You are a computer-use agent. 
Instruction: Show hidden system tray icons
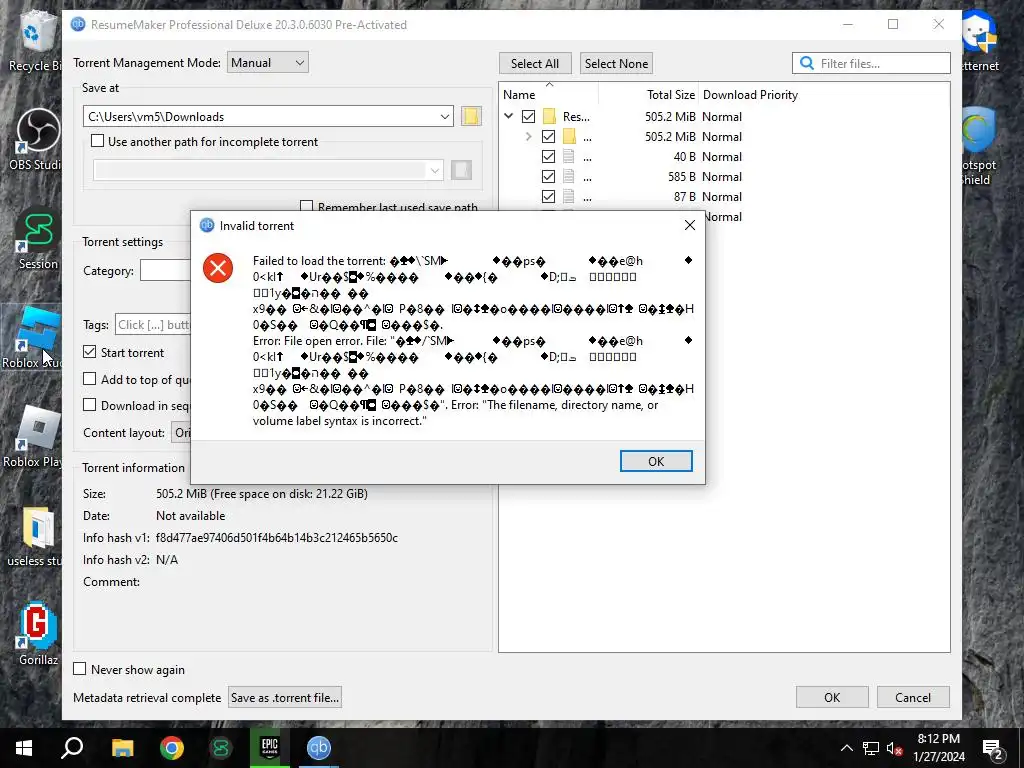tap(846, 748)
